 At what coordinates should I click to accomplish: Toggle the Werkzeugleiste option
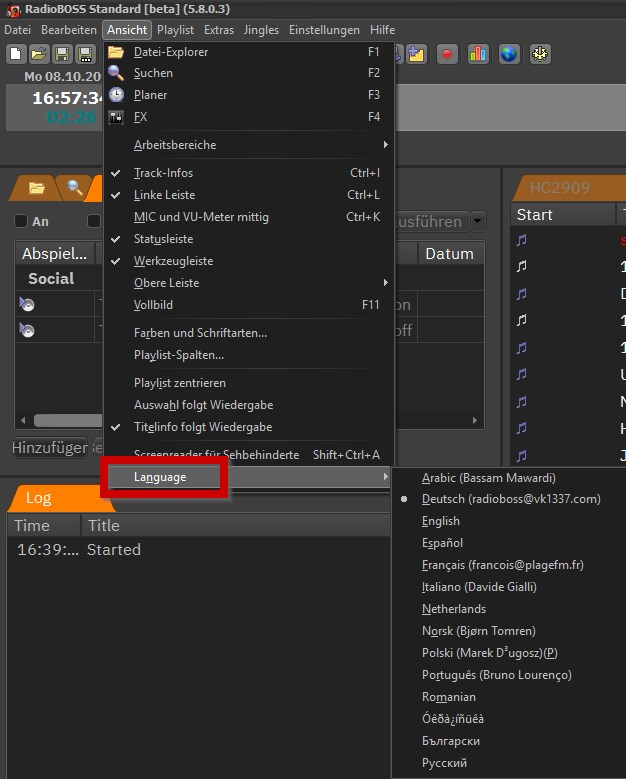click(x=249, y=261)
